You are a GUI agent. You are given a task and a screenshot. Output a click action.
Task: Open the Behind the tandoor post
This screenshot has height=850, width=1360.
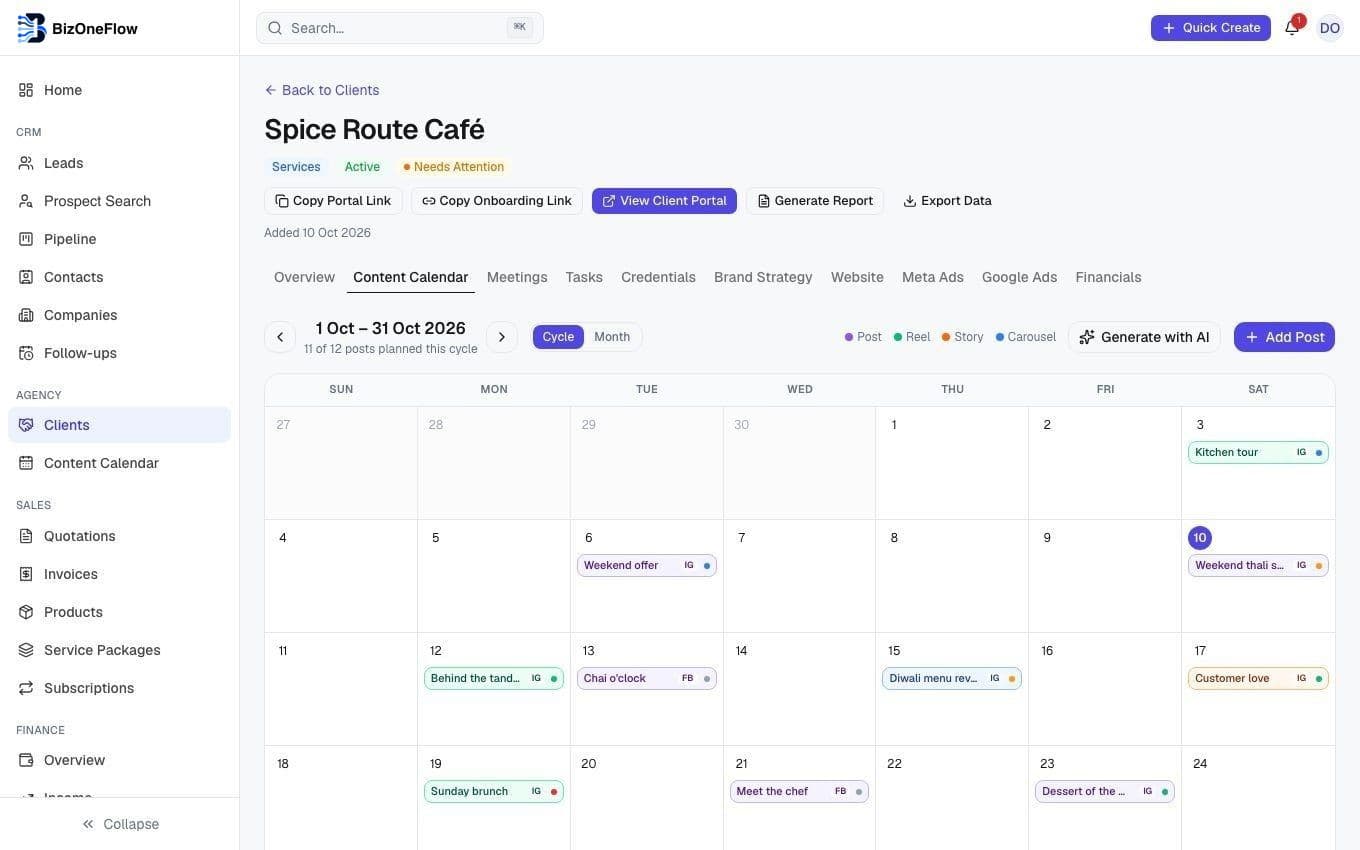(494, 678)
